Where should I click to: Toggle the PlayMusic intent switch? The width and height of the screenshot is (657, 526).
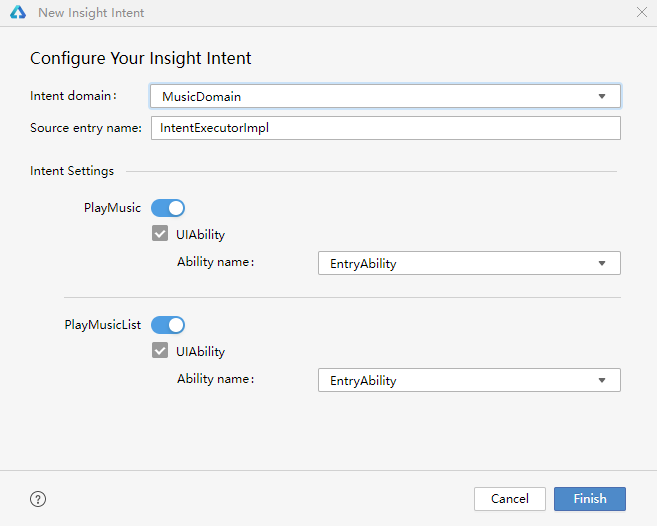tap(168, 208)
